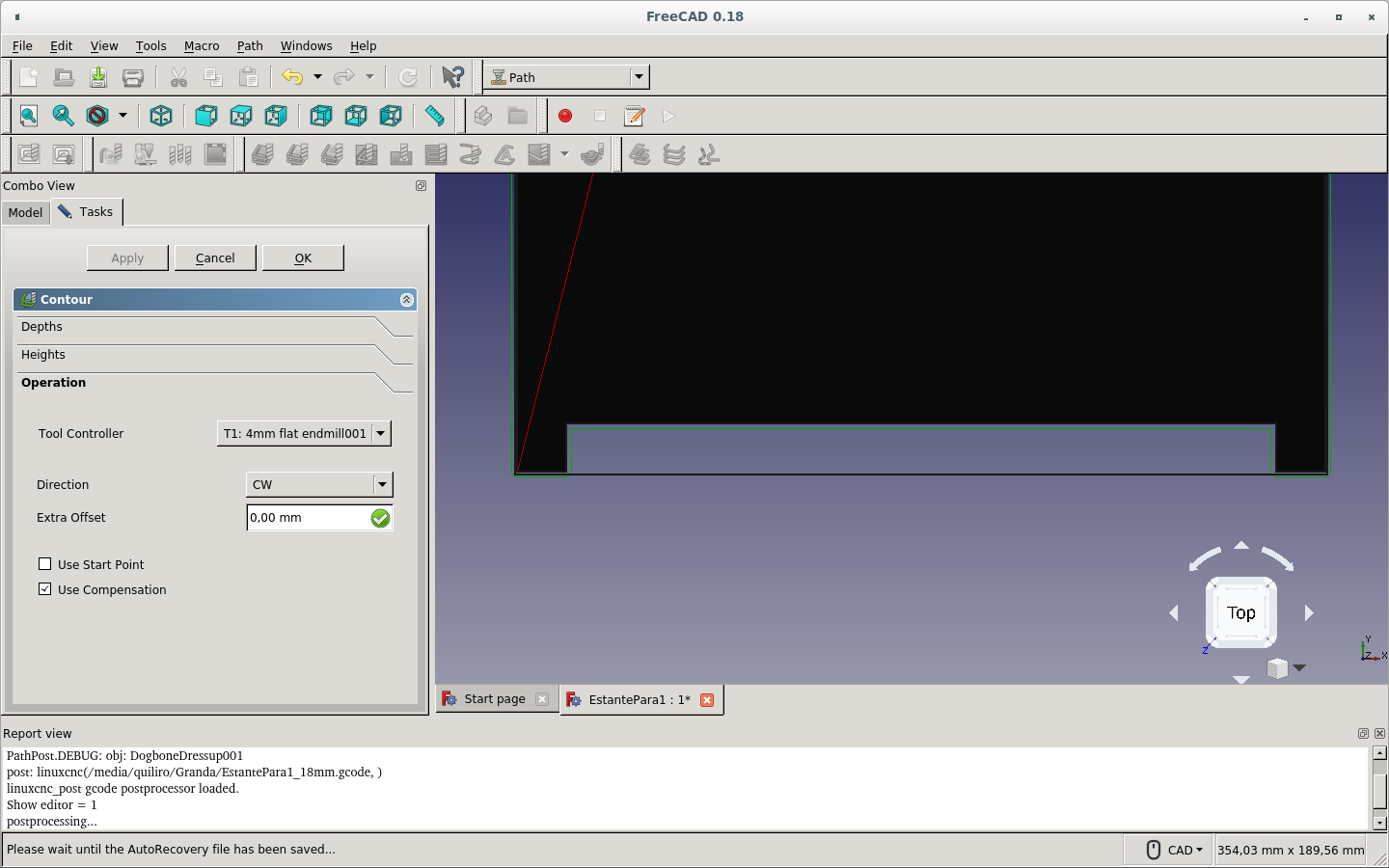Collapse the Contour task panel
Image resolution: width=1389 pixels, height=868 pixels.
click(406, 300)
